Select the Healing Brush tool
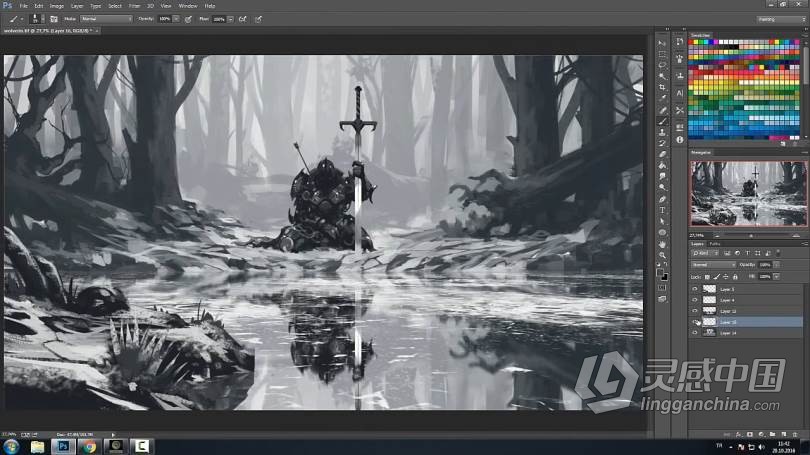 (662, 110)
